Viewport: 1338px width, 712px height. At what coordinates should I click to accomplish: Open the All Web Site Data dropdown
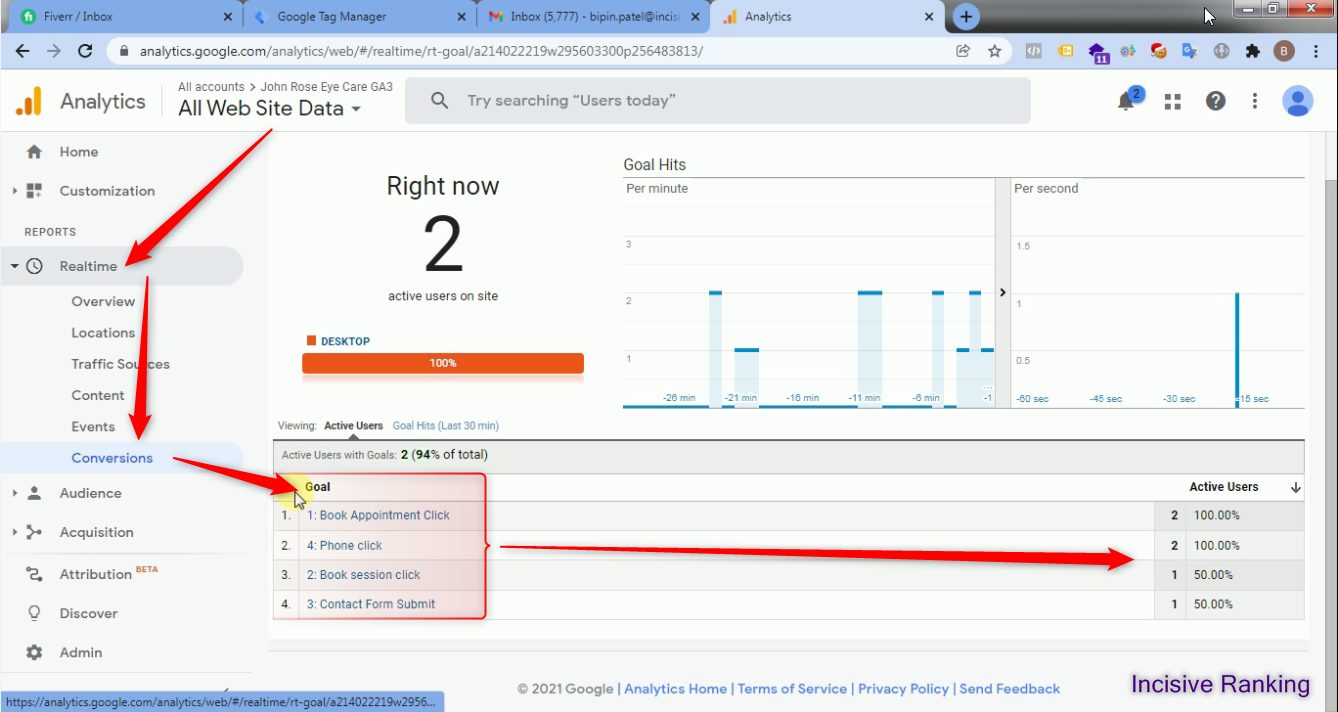point(269,109)
